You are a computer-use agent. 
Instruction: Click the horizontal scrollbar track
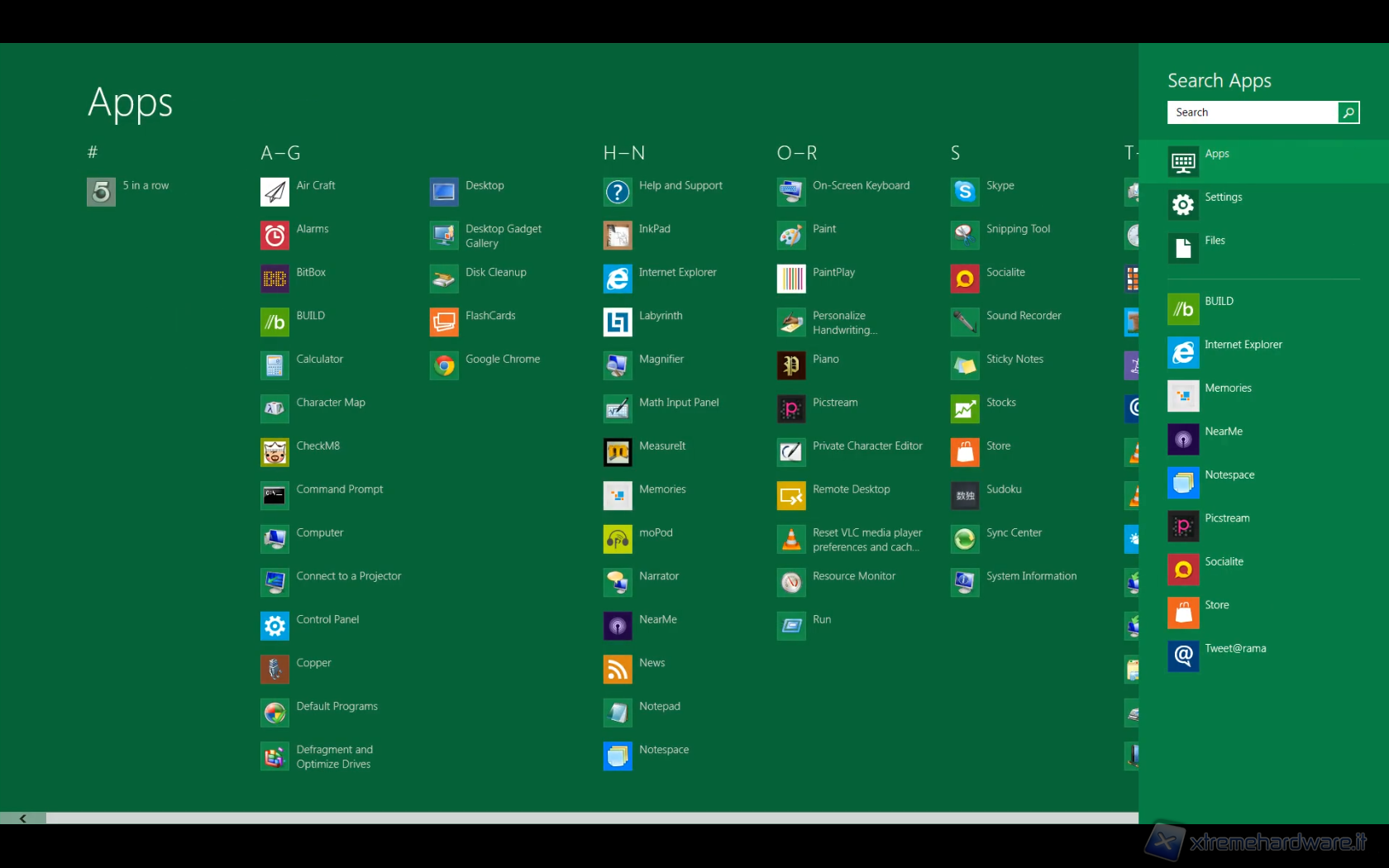[x=579, y=818]
